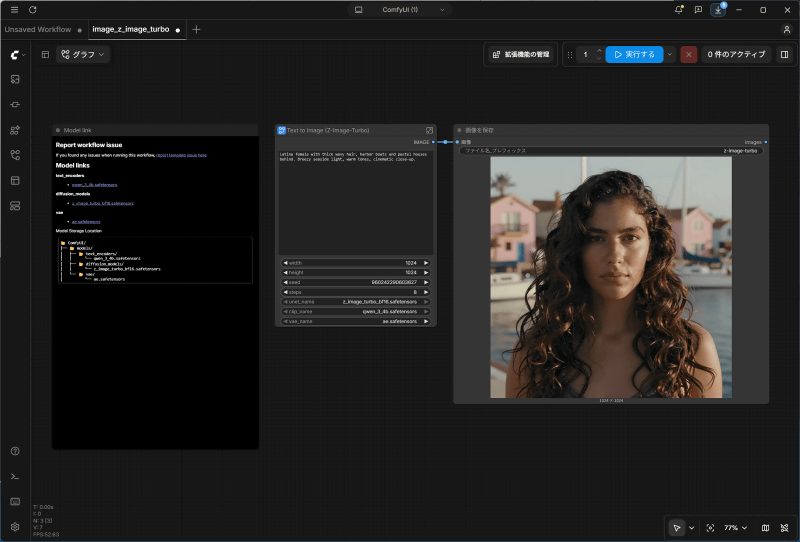This screenshot has width=800, height=542.
Task: Click the notification bell icon
Action: 679,10
